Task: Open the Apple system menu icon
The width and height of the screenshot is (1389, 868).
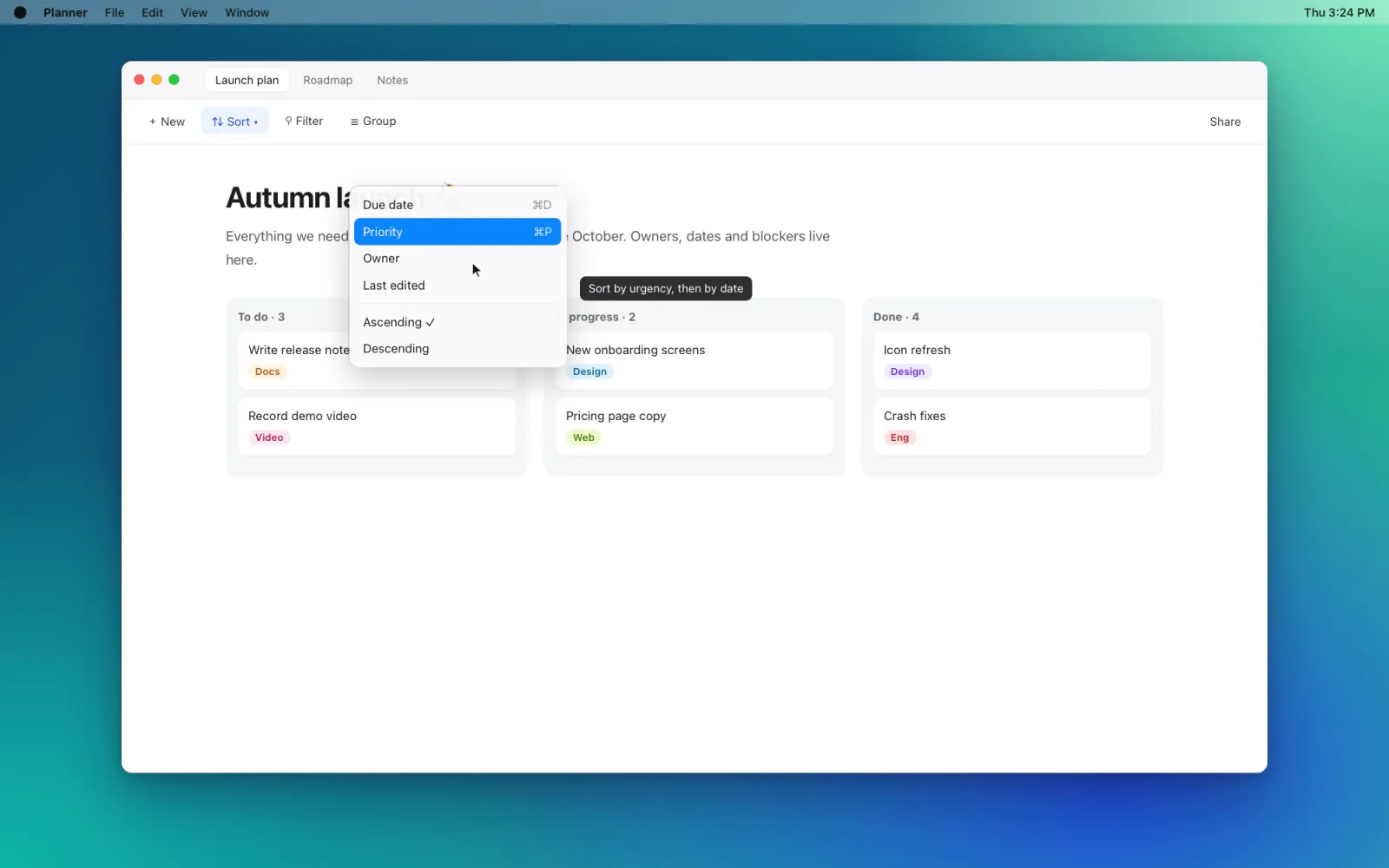Action: click(x=20, y=12)
